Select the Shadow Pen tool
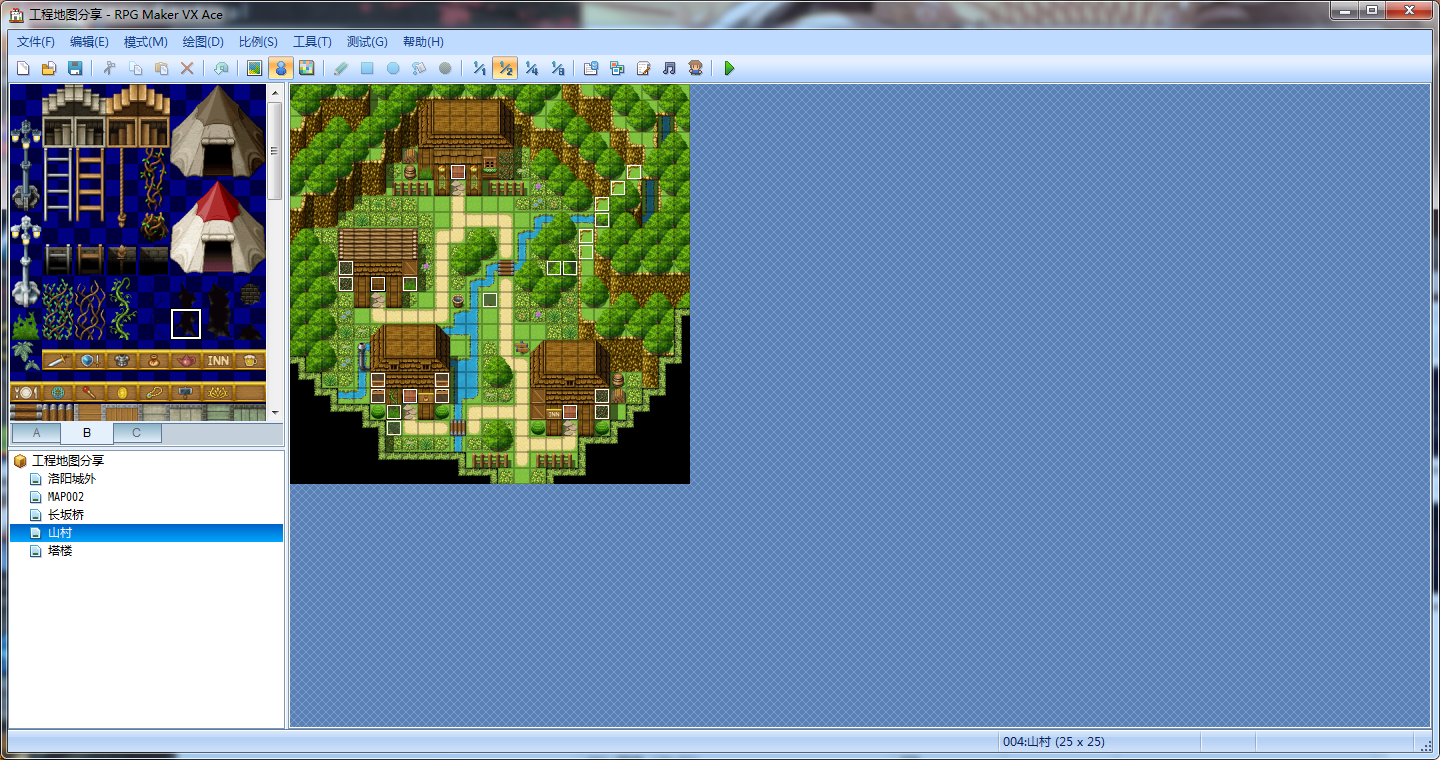The width and height of the screenshot is (1440, 760). tap(445, 68)
